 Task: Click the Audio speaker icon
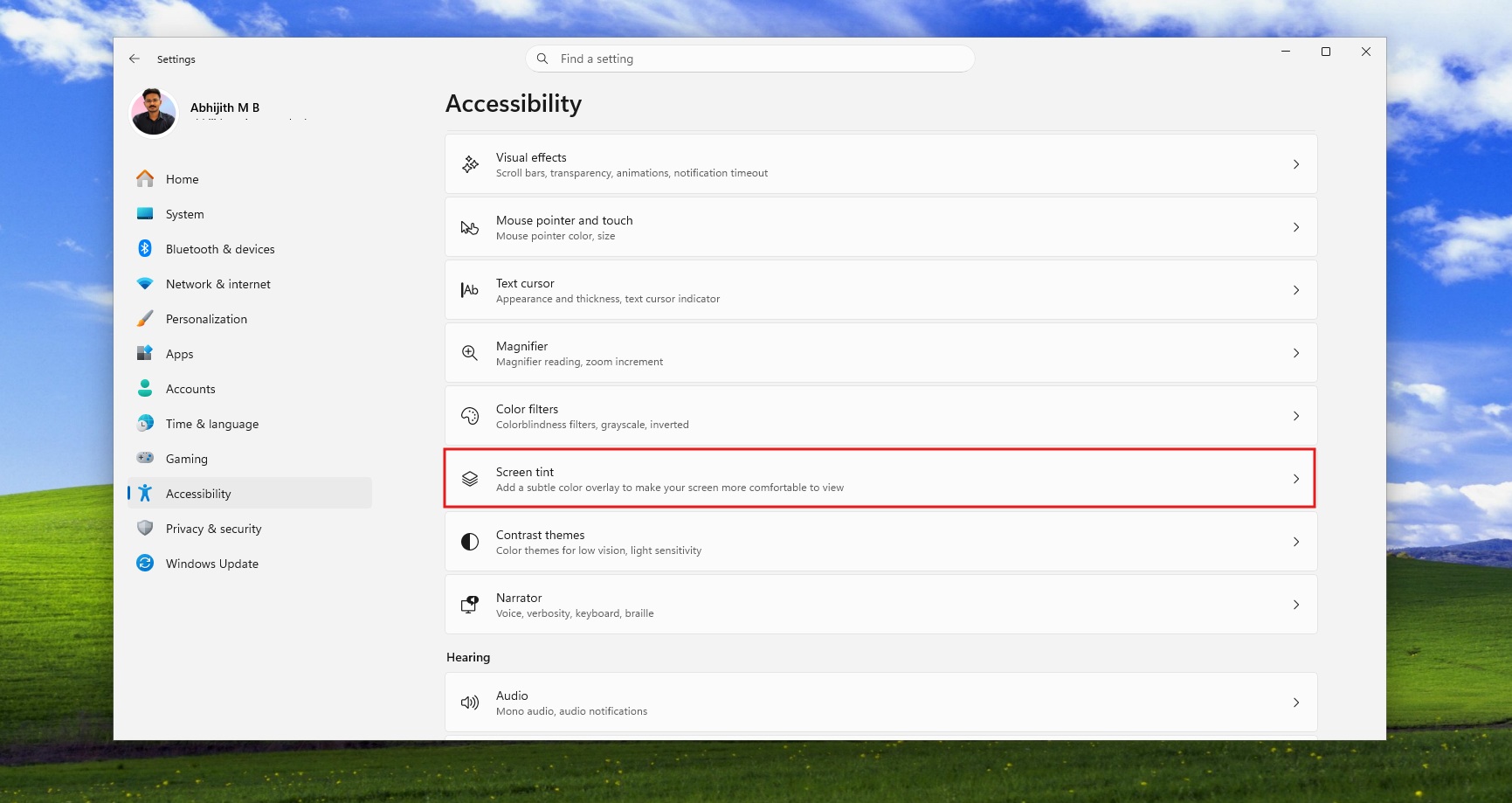[x=469, y=702]
